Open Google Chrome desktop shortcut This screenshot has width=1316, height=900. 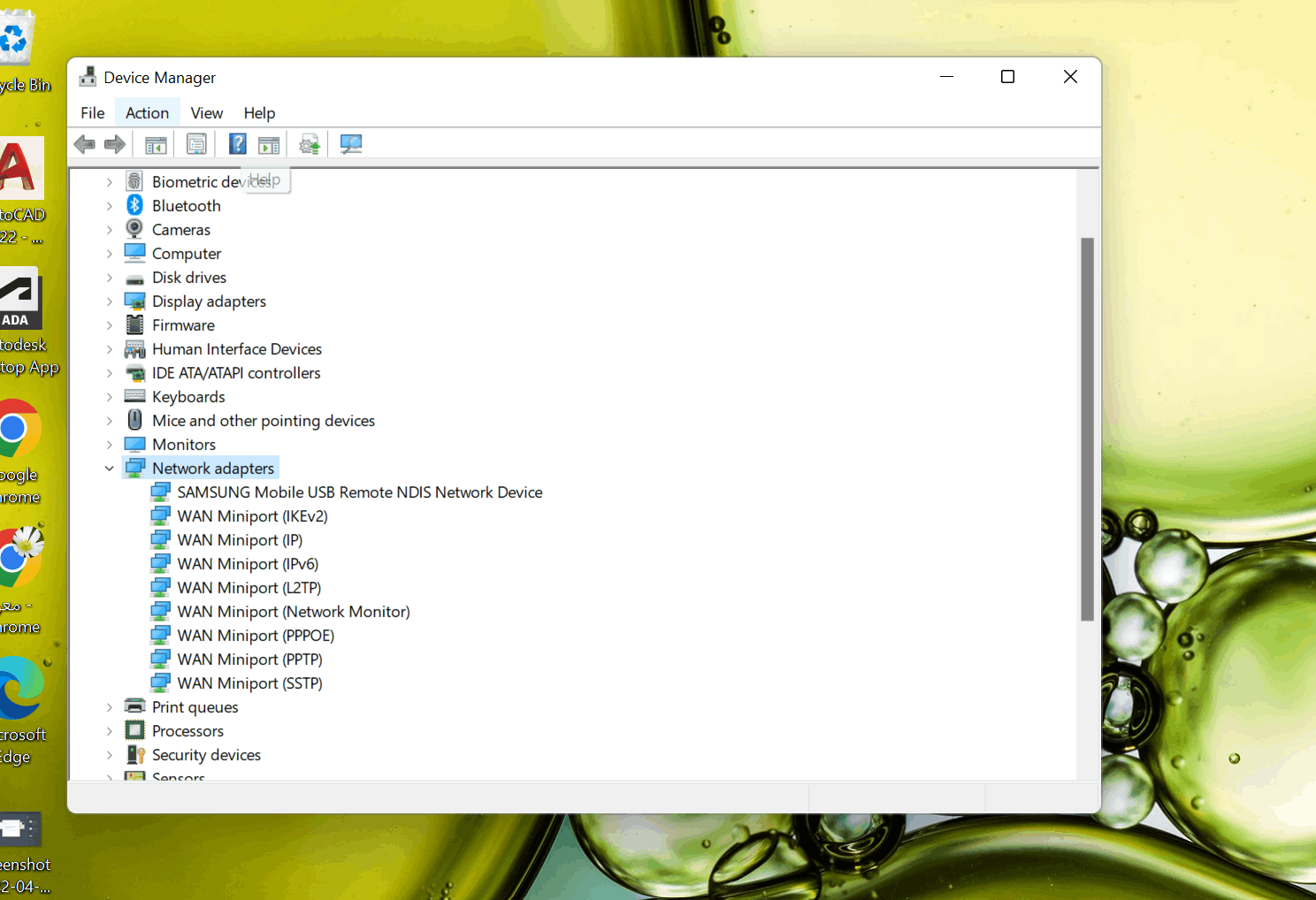tap(19, 451)
